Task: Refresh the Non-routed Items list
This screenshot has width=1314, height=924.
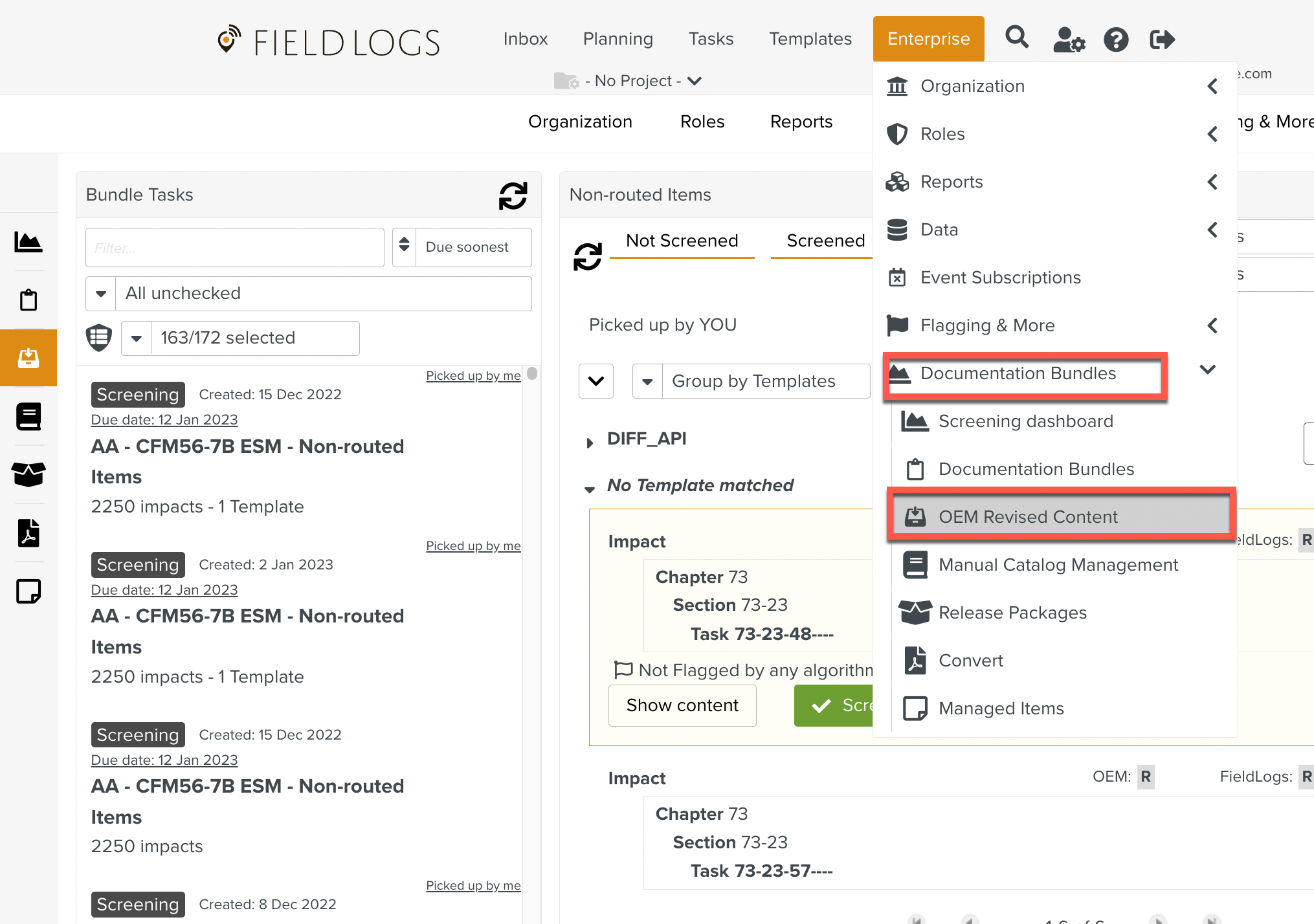Action: 587,256
